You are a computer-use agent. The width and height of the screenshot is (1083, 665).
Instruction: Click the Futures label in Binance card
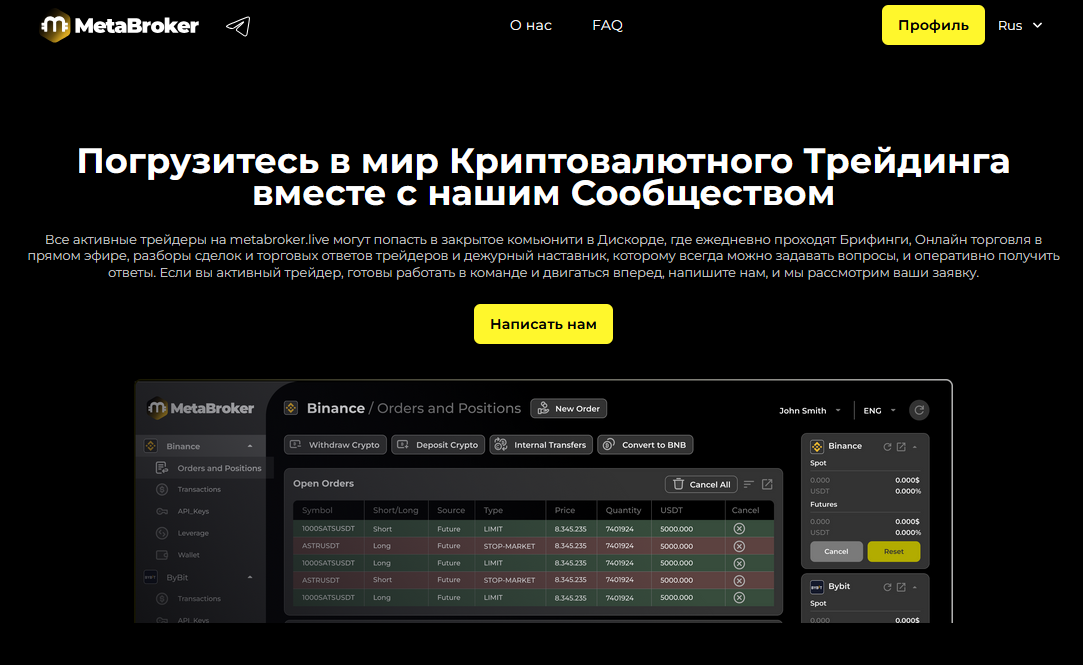[x=823, y=504]
